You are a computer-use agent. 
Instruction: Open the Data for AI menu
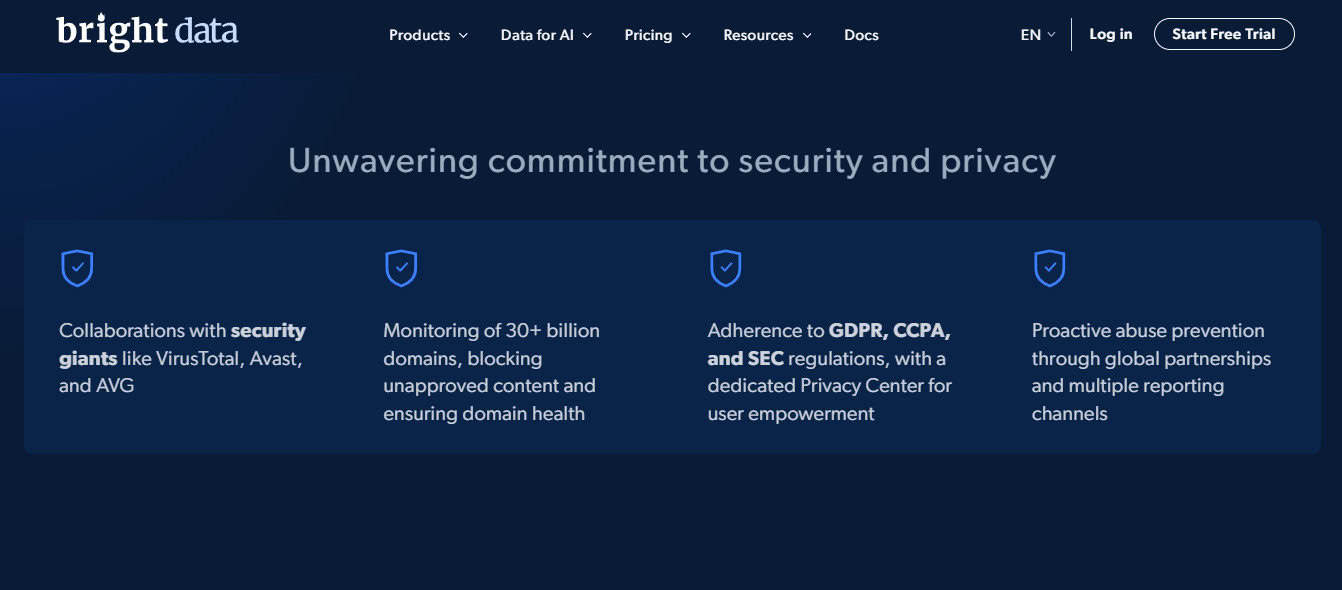546,35
